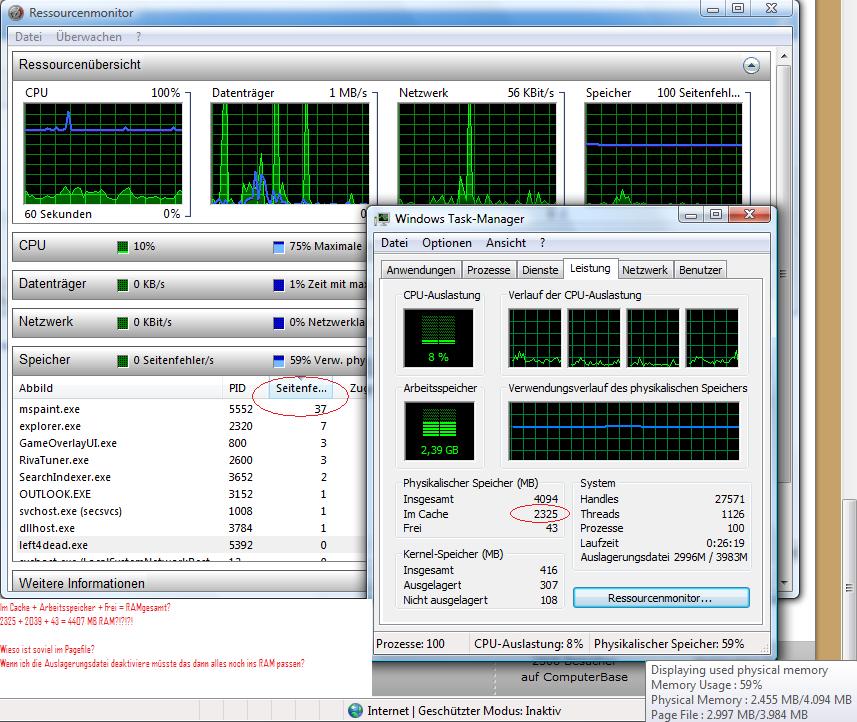This screenshot has width=857, height=722.
Task: Click the Ressourcenmonitor scrollbar up arrow
Action: pyautogui.click(x=784, y=56)
